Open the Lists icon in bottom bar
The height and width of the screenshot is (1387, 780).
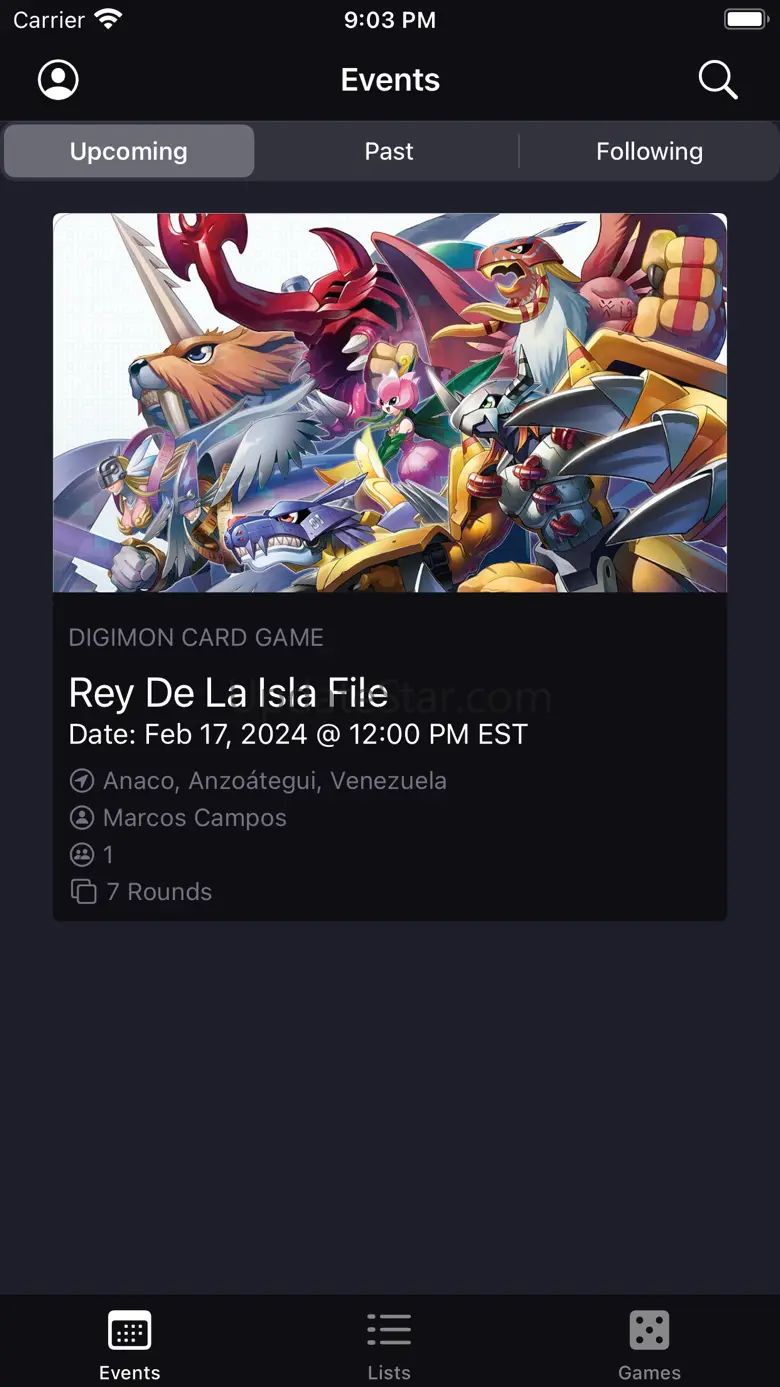(389, 1331)
